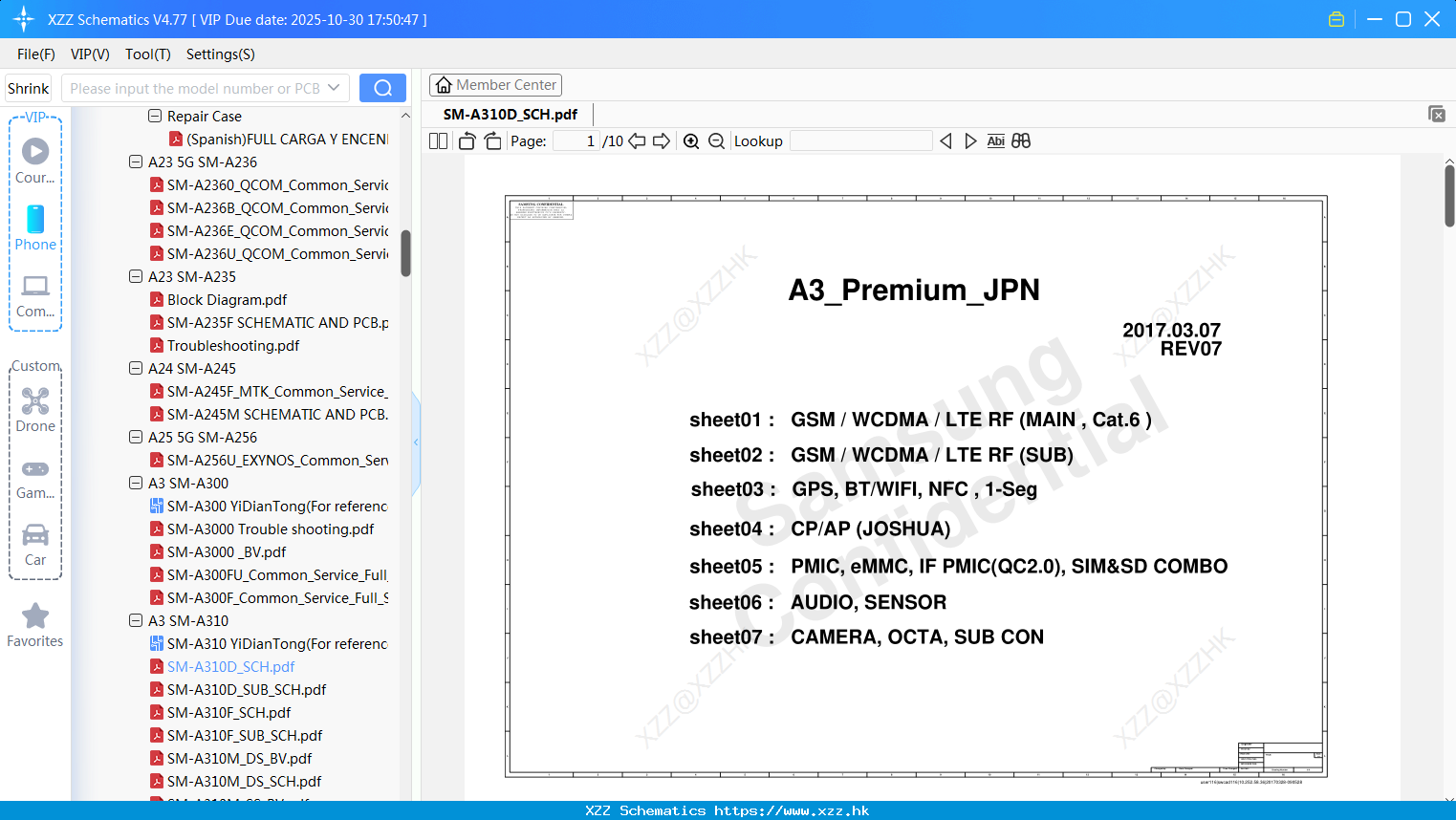Viewport: 1456px width, 820px height.
Task: Zoom in on the schematic
Action: pyautogui.click(x=691, y=141)
